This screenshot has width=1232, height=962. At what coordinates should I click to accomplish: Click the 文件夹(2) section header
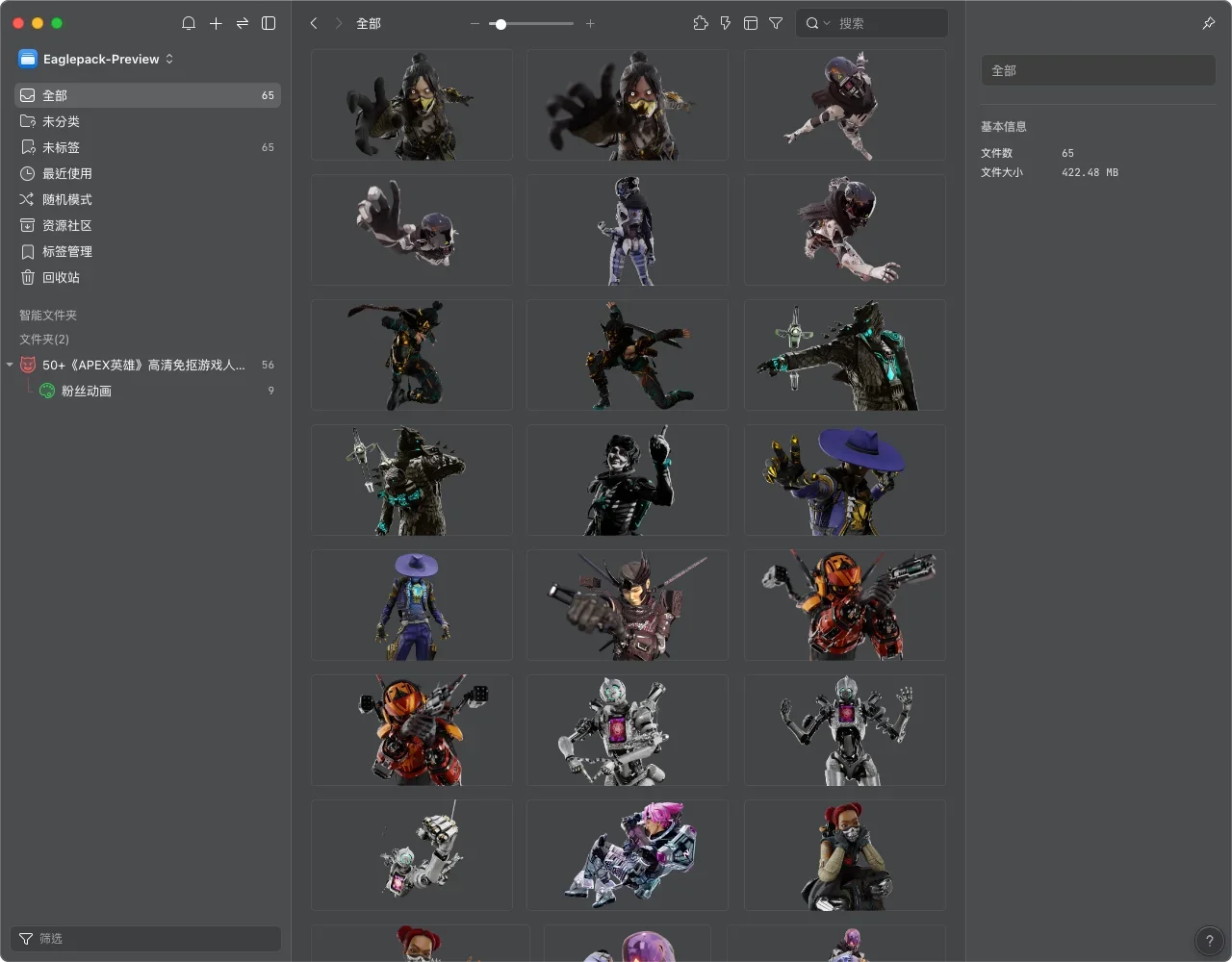pyautogui.click(x=44, y=340)
